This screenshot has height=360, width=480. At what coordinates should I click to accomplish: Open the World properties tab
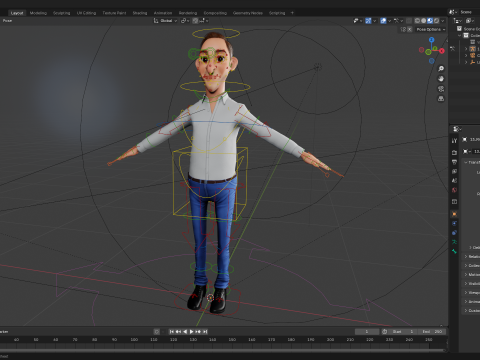pos(454,190)
